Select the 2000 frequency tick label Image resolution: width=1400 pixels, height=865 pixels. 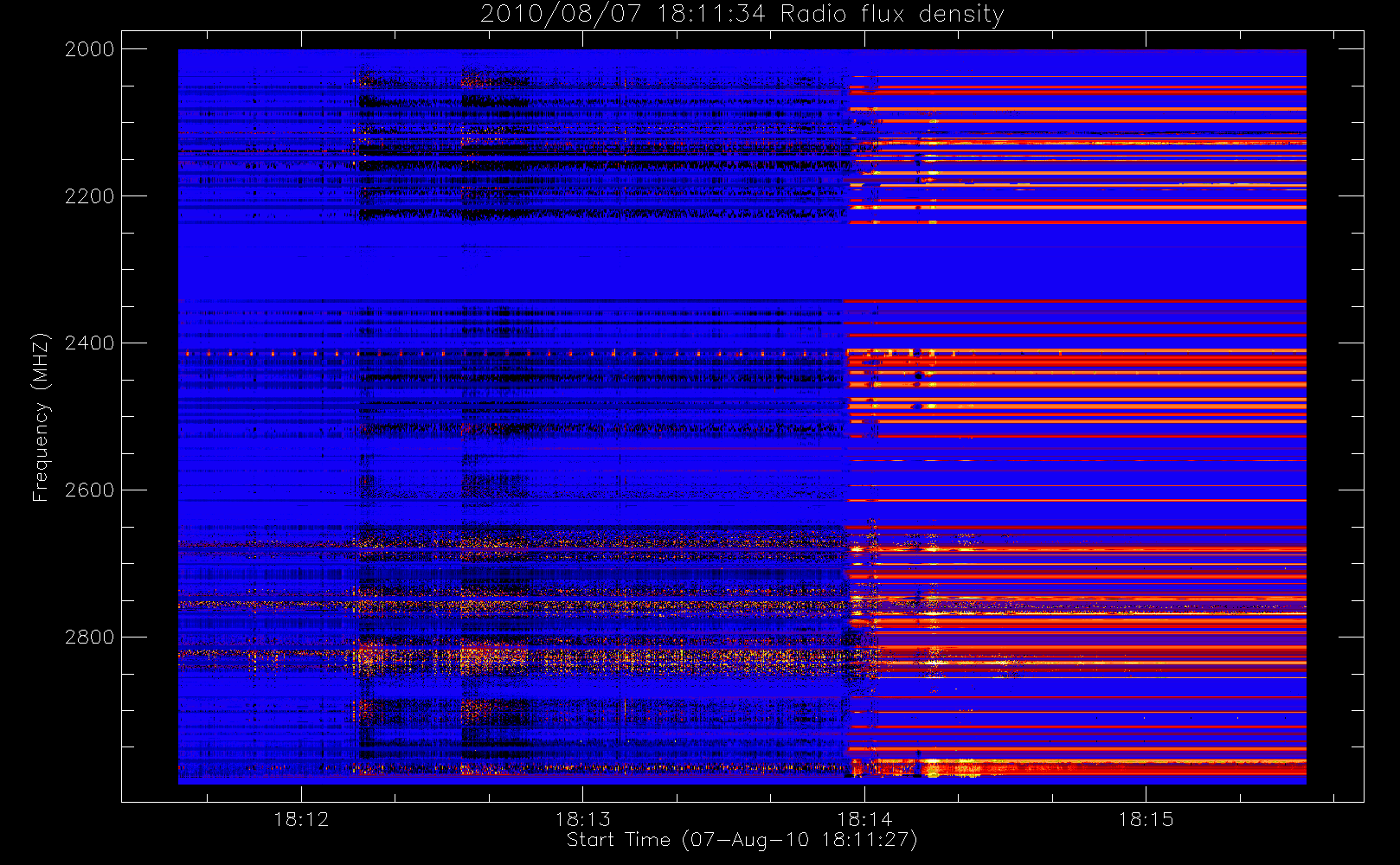click(x=90, y=49)
